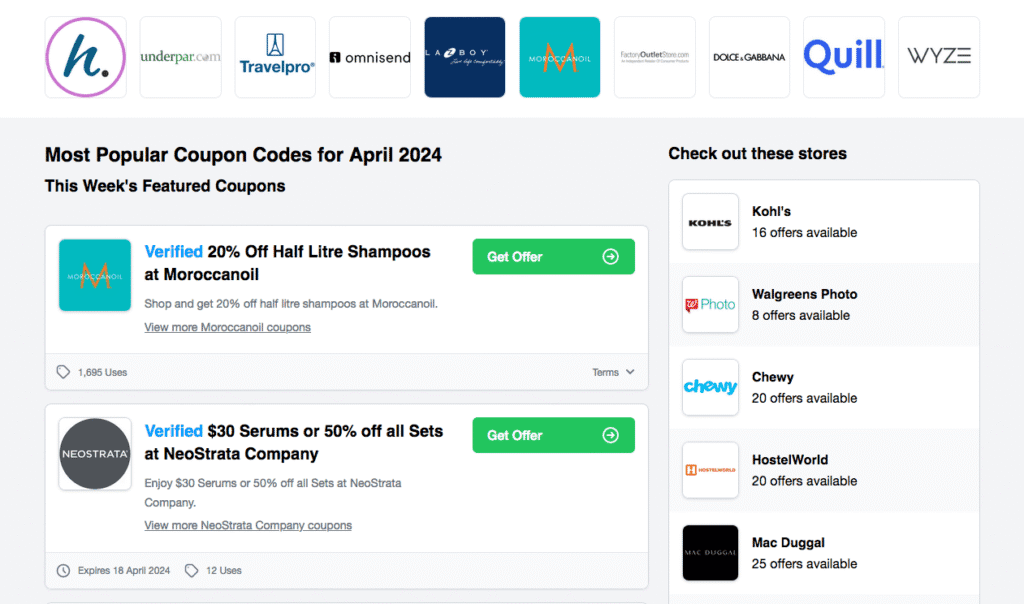
Task: Follow 'View more NeoStrata Company coupons' link
Action: 248,525
